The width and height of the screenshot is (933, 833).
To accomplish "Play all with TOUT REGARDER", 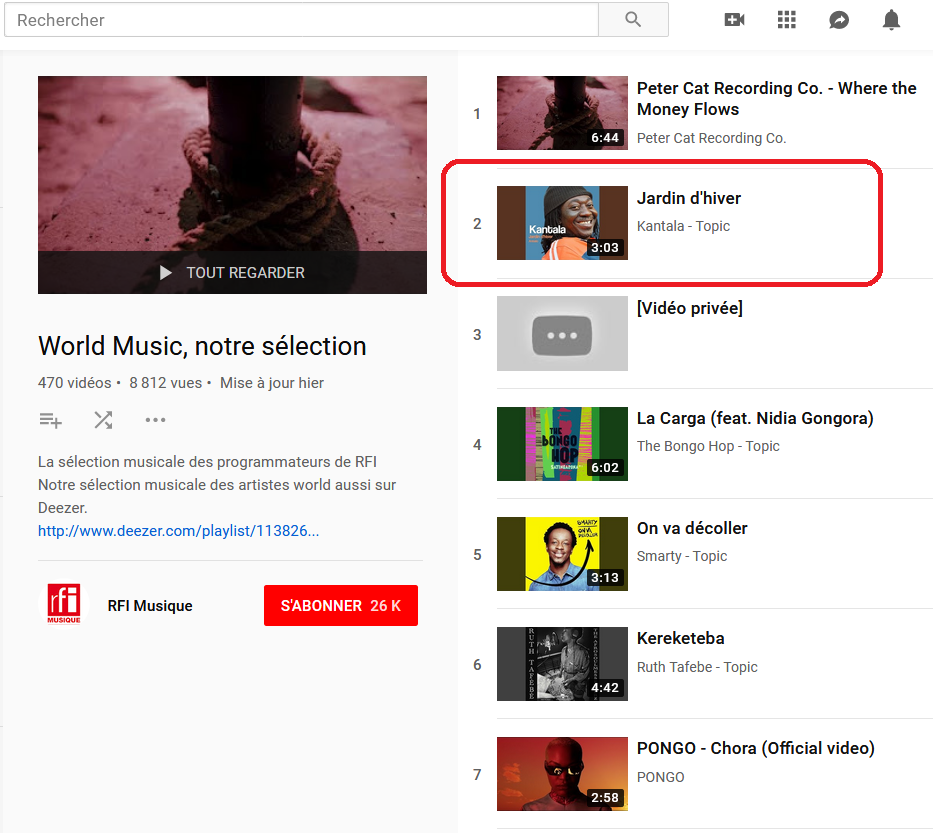I will 233,273.
